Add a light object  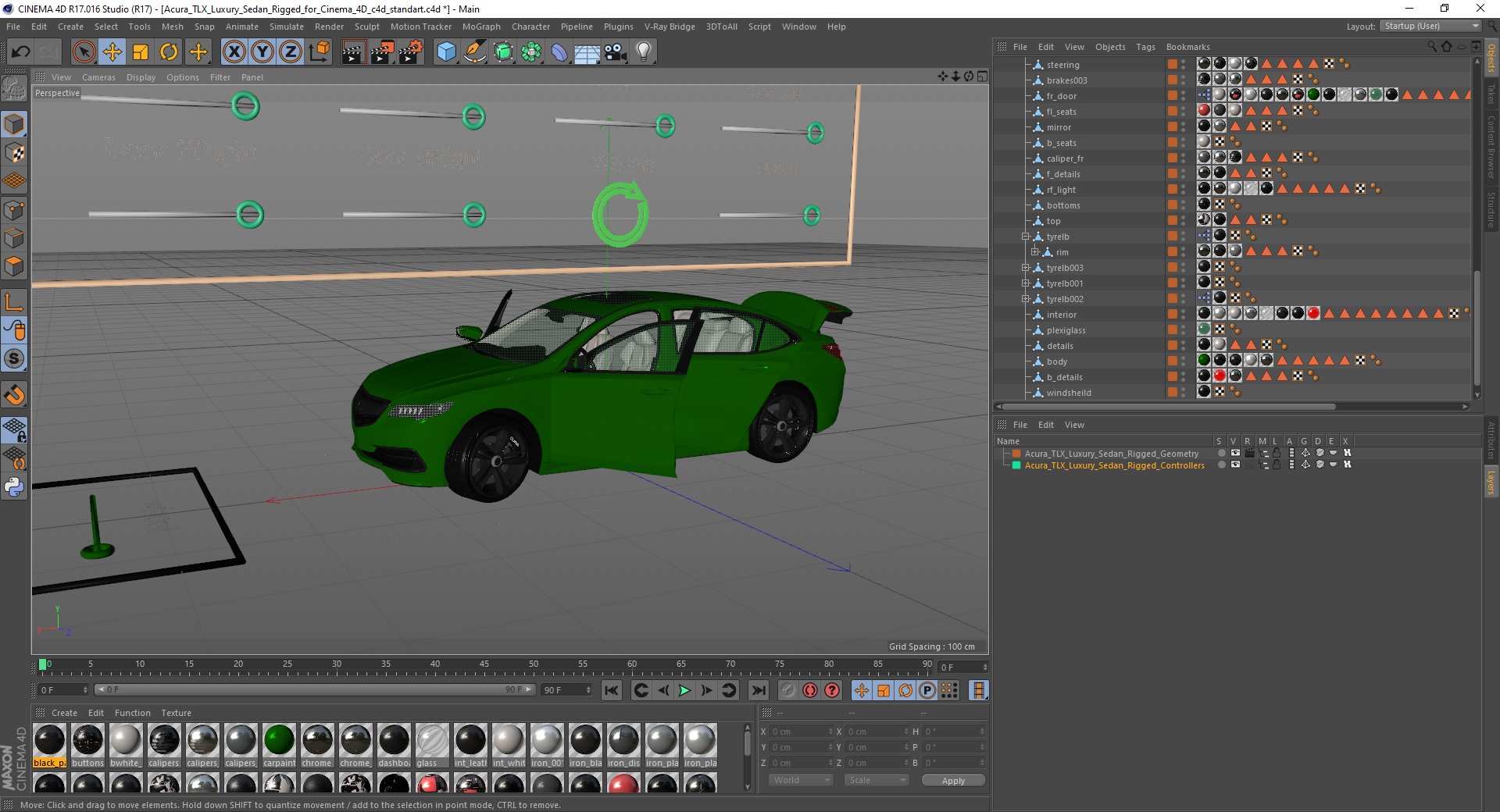point(644,52)
